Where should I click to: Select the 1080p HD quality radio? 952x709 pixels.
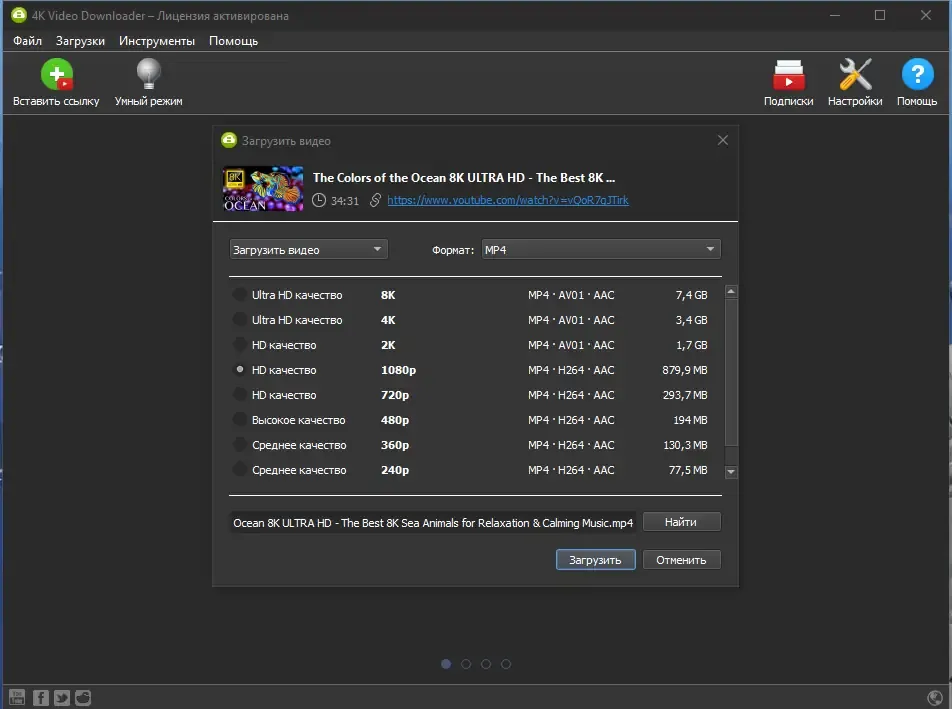(240, 370)
